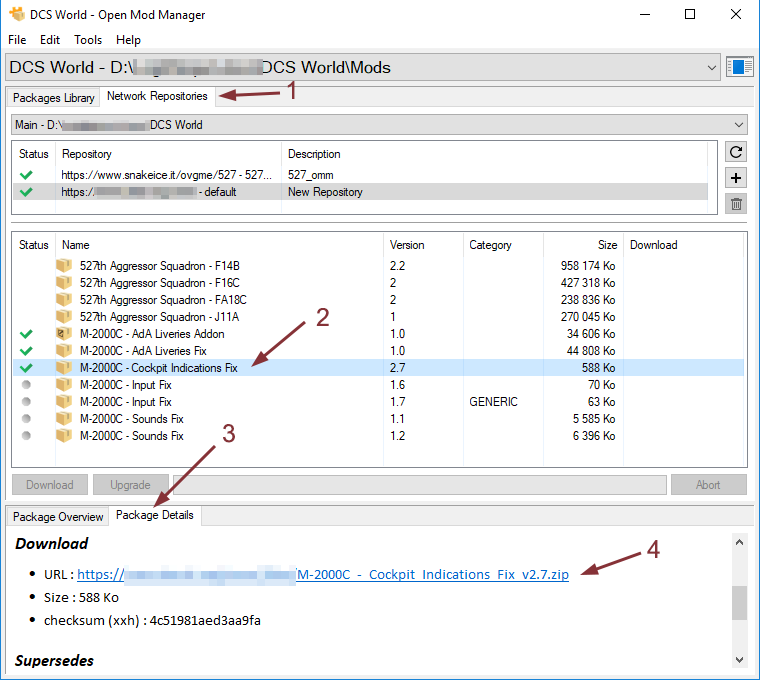Open the Edit menu
The width and height of the screenshot is (760, 680).
coord(50,40)
